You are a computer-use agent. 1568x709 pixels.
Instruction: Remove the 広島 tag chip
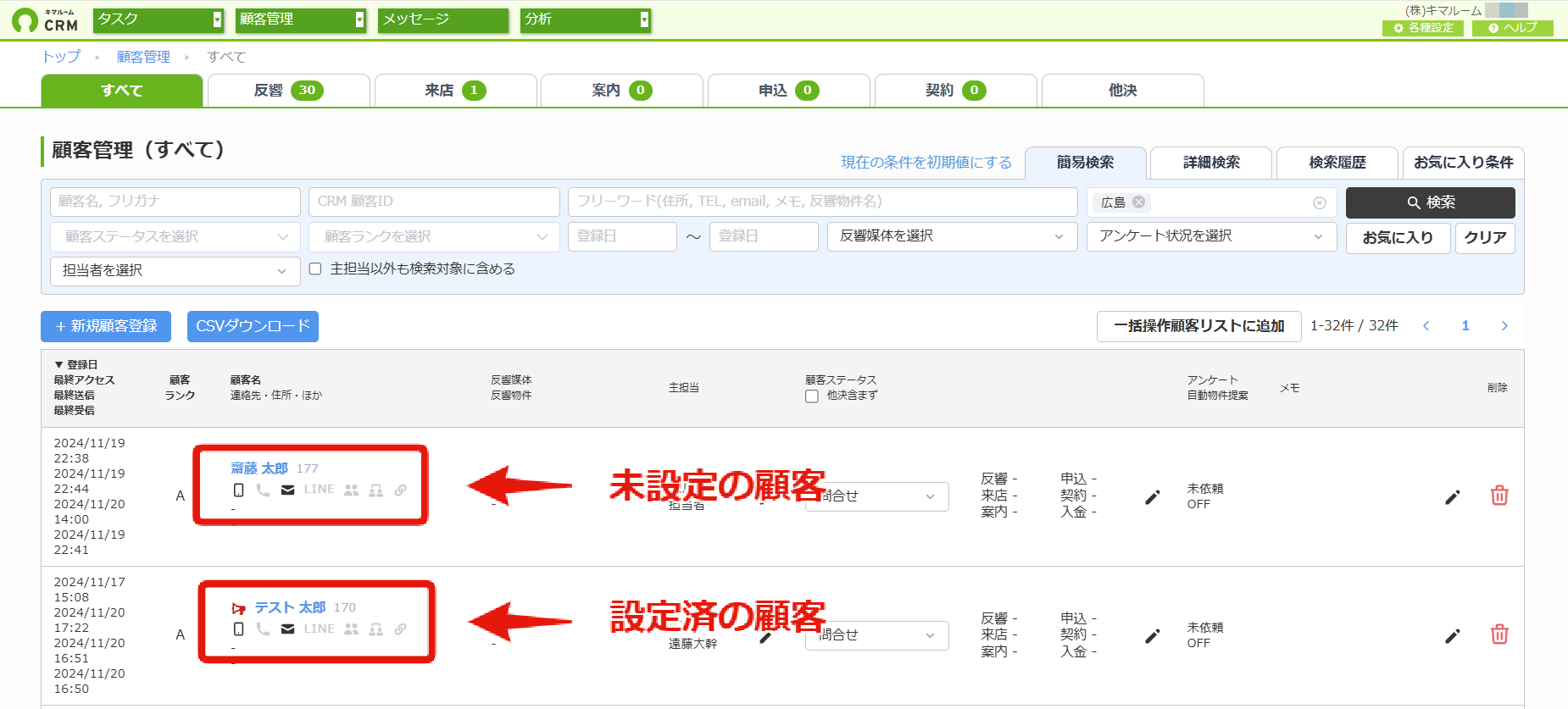pyautogui.click(x=1139, y=202)
